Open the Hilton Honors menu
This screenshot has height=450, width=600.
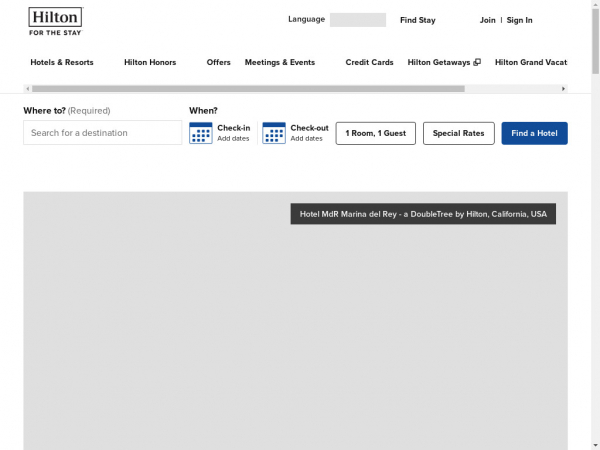[x=150, y=62]
